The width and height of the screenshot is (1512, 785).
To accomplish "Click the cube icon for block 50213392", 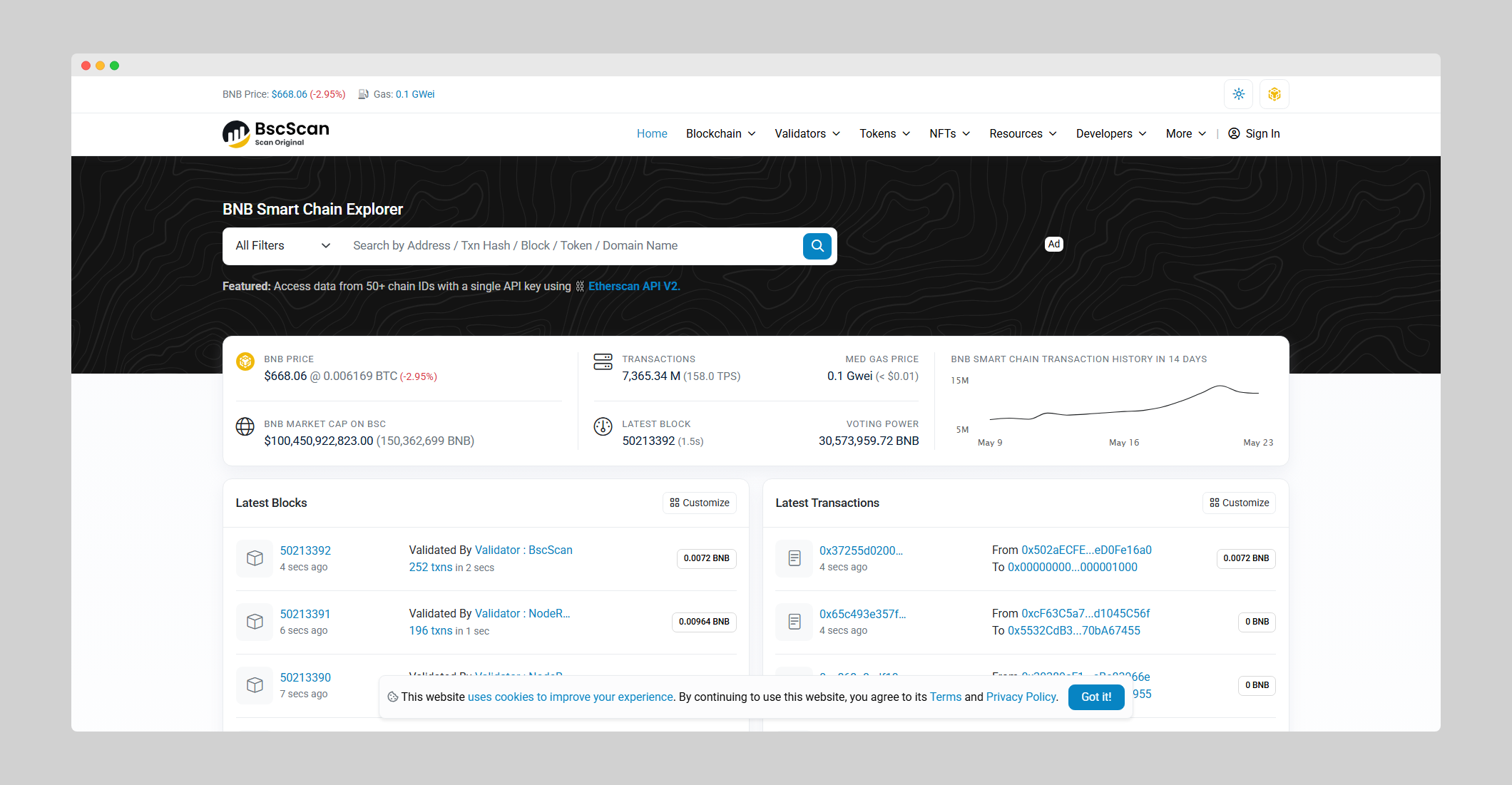I will pos(255,558).
